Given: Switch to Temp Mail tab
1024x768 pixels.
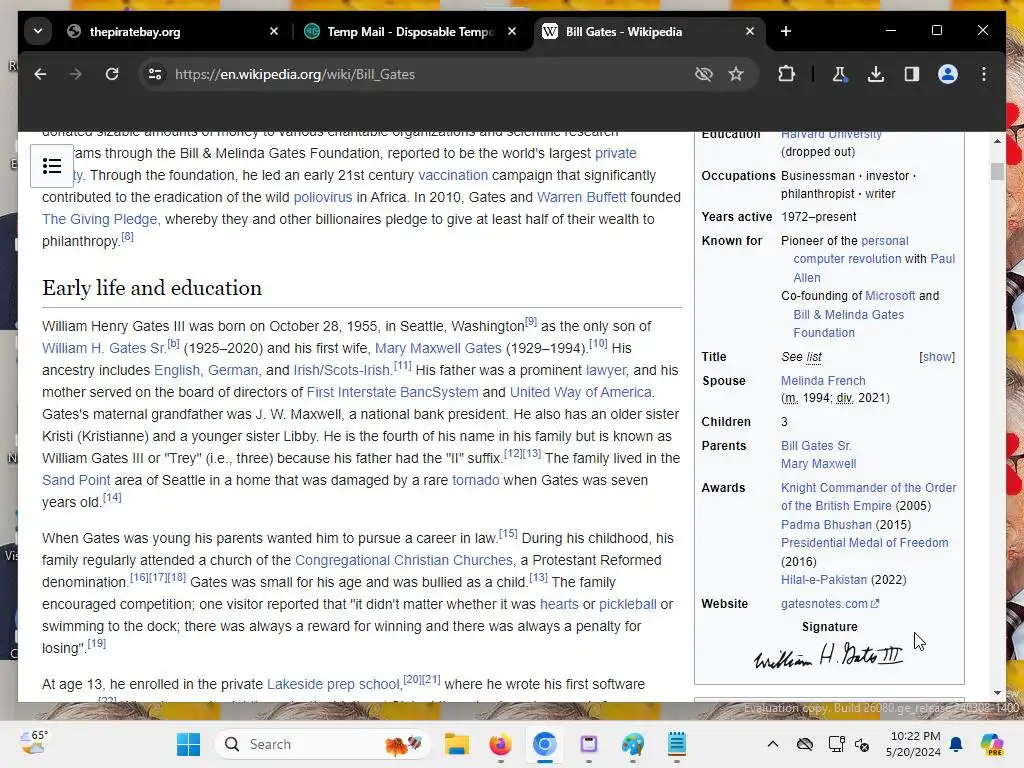Looking at the screenshot, I should tap(410, 31).
